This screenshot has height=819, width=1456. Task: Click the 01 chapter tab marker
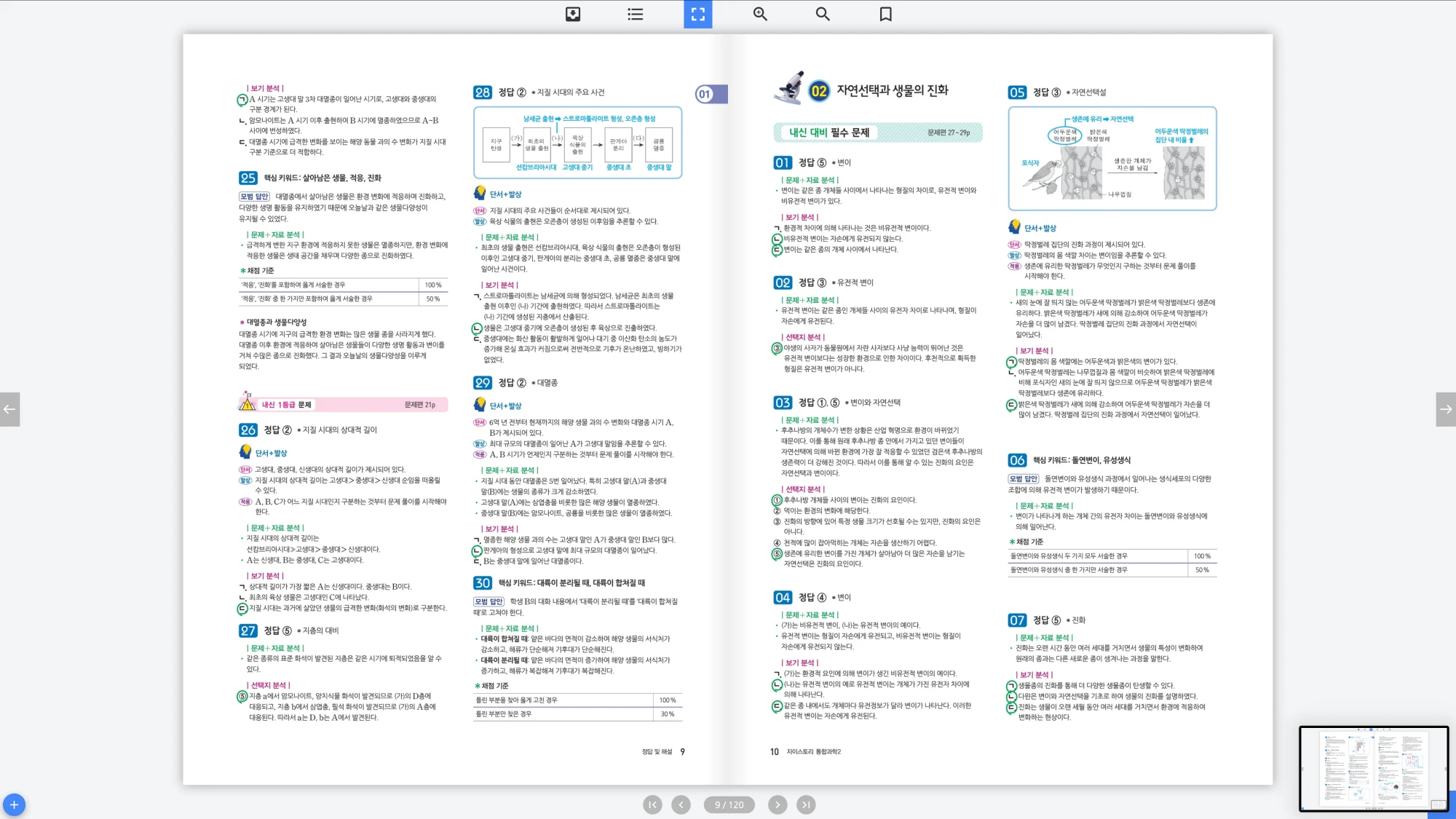(711, 94)
